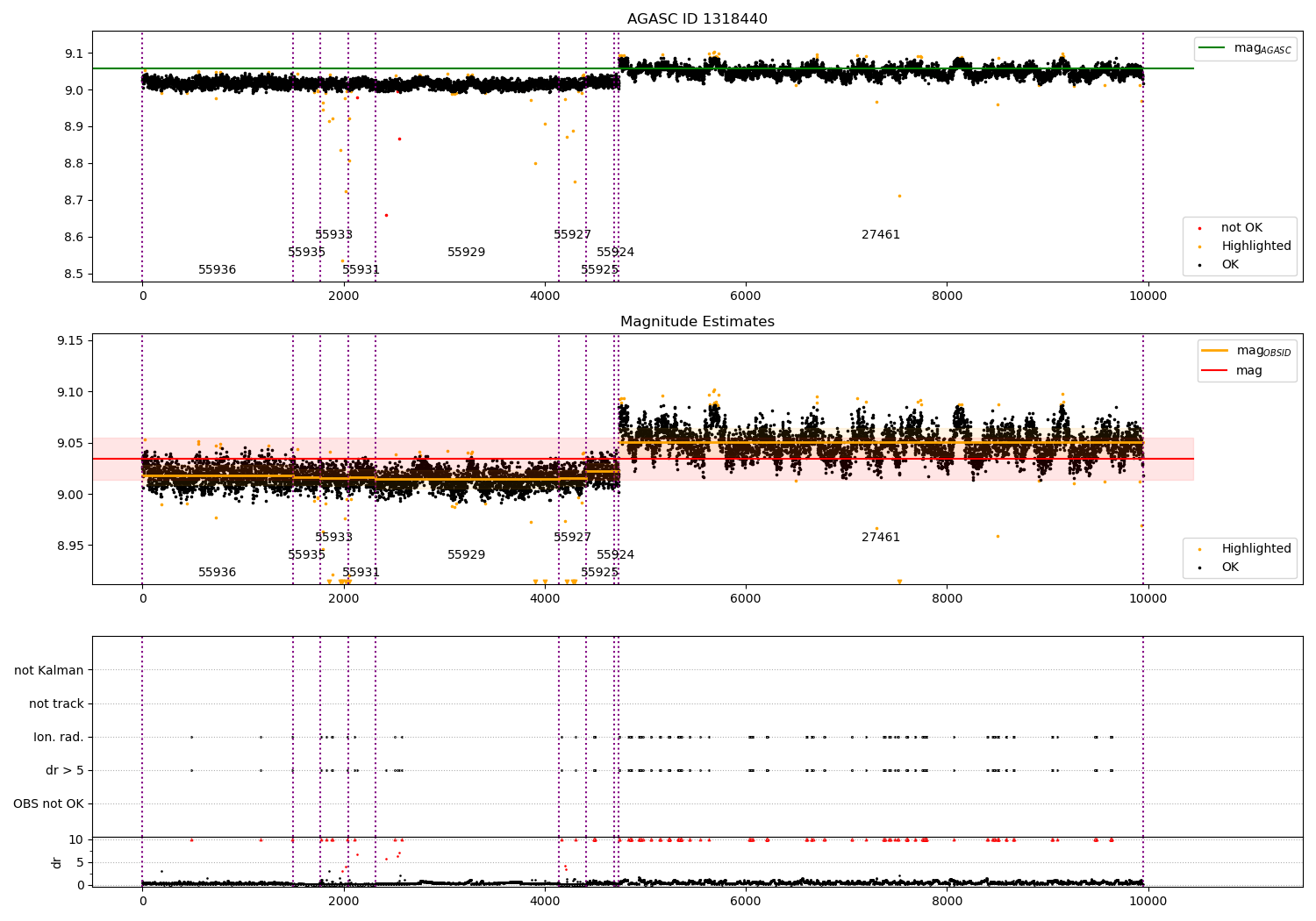Select the orange mag OBSID legend line sample
The image size is (1316, 921).
[1215, 351]
